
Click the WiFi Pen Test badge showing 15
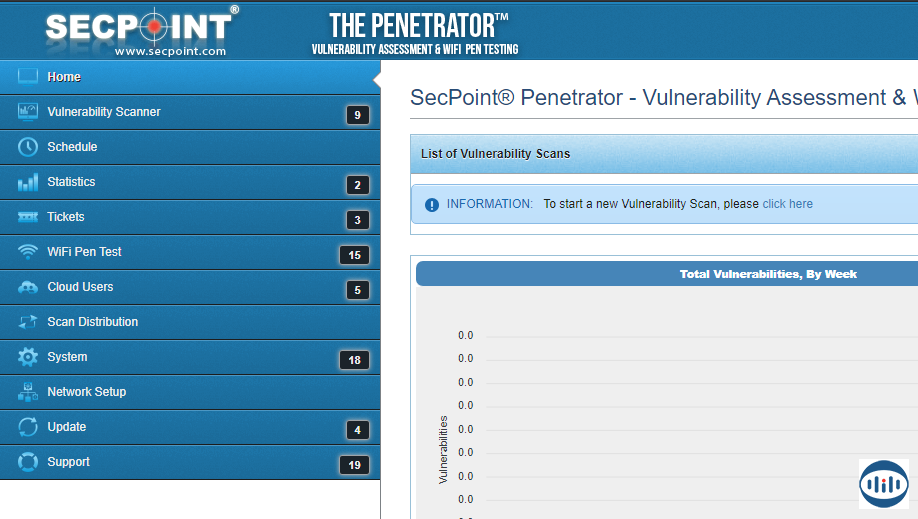354,255
